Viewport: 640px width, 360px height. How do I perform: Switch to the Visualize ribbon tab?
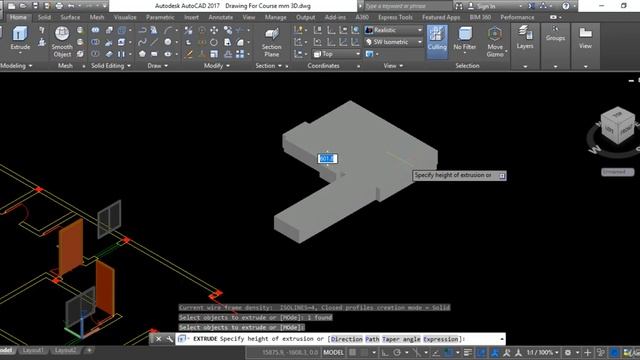pyautogui.click(x=125, y=17)
